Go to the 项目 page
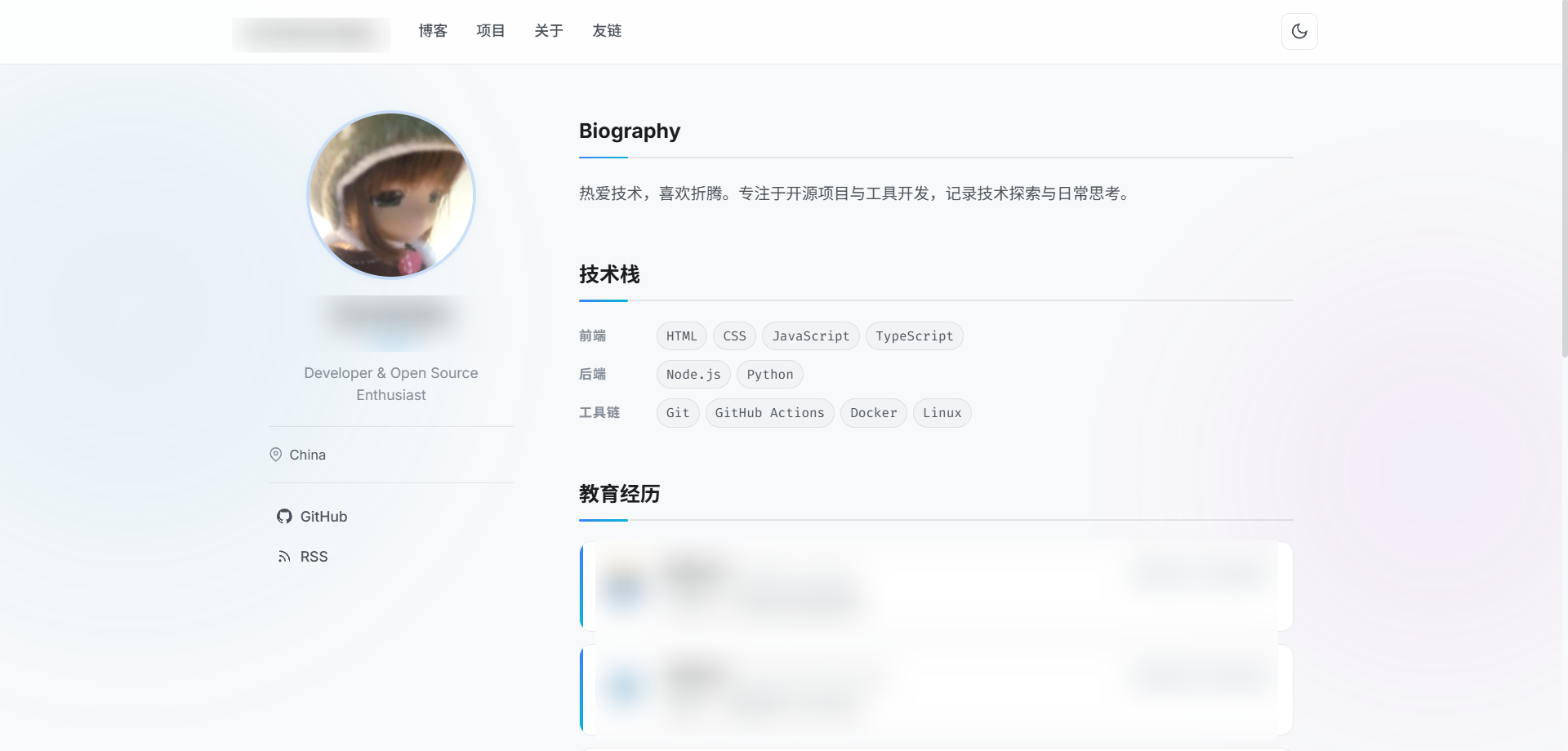Screen dimensions: 1568x751 coord(491,31)
